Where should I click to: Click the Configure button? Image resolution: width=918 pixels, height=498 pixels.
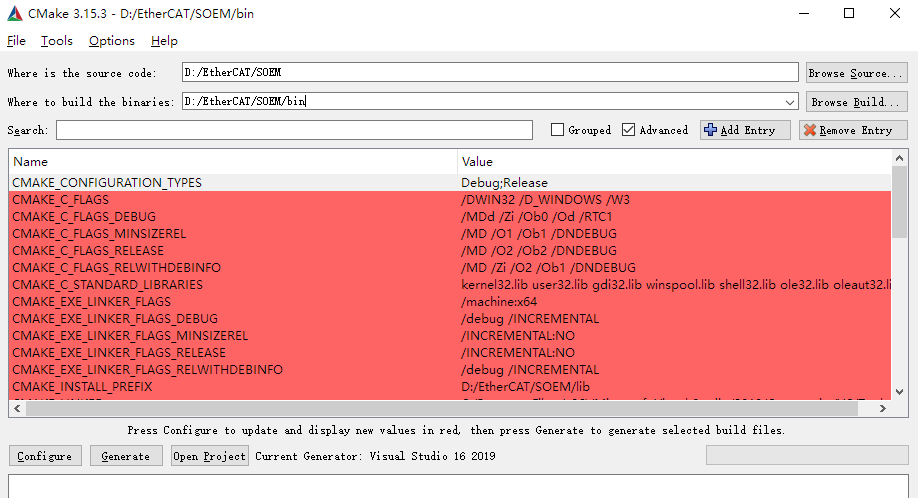(45, 456)
